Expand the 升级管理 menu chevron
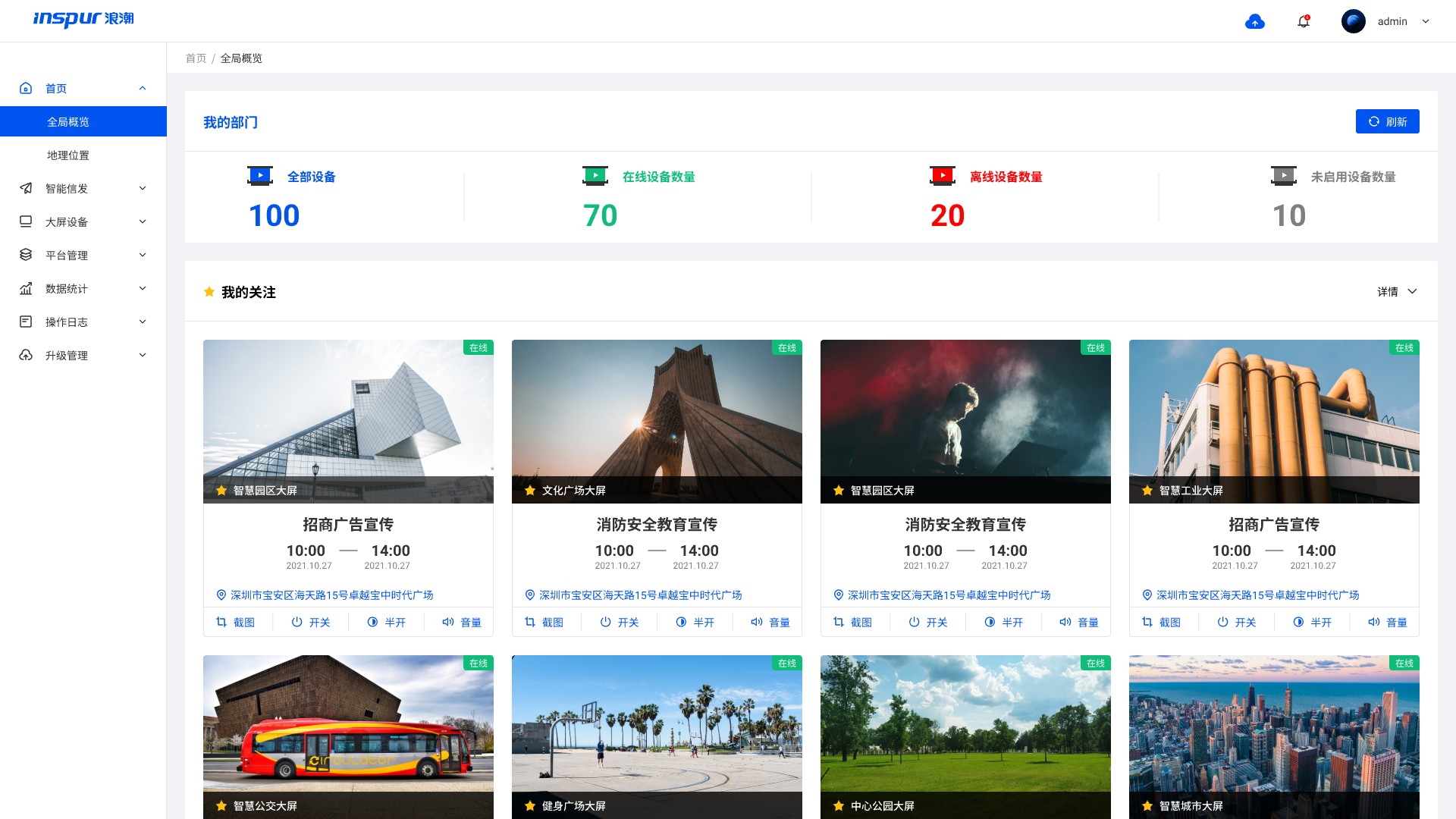The image size is (1456, 819). pyautogui.click(x=143, y=355)
